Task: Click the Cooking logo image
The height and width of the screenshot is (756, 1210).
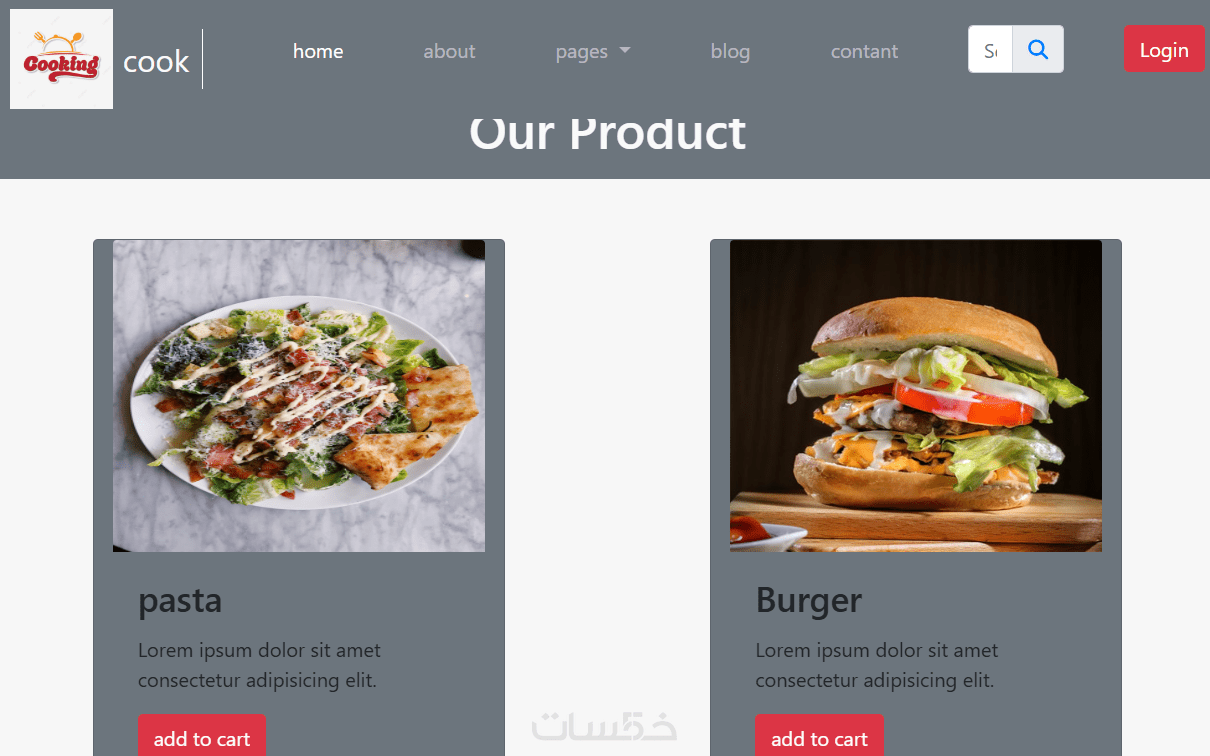Action: click(61, 59)
